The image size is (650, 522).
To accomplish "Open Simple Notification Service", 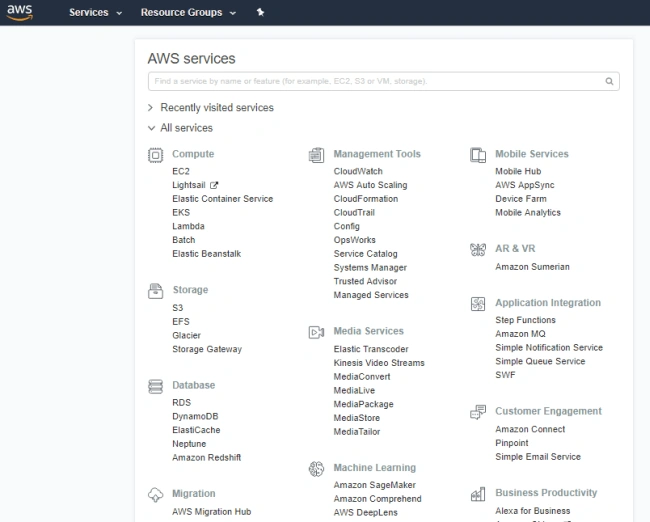I will coord(549,348).
